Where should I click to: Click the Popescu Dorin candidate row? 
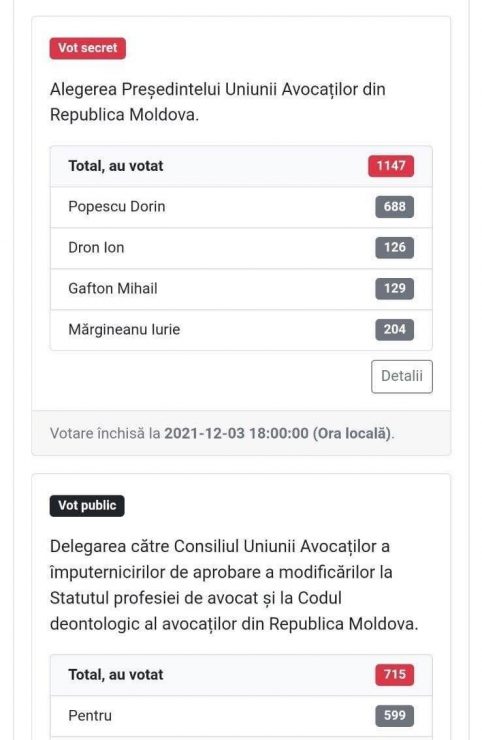[241, 207]
